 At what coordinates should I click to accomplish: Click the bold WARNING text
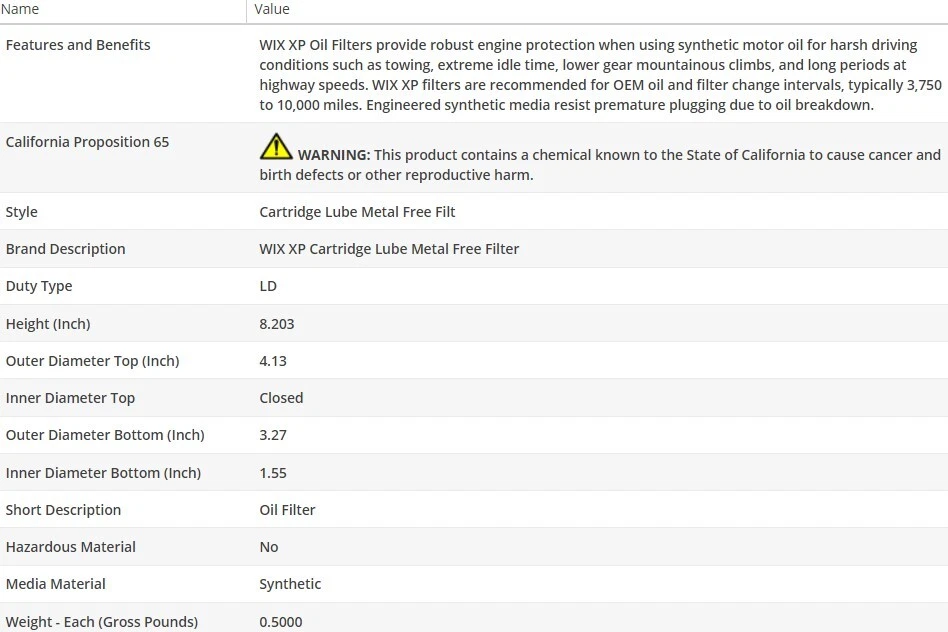pos(334,155)
